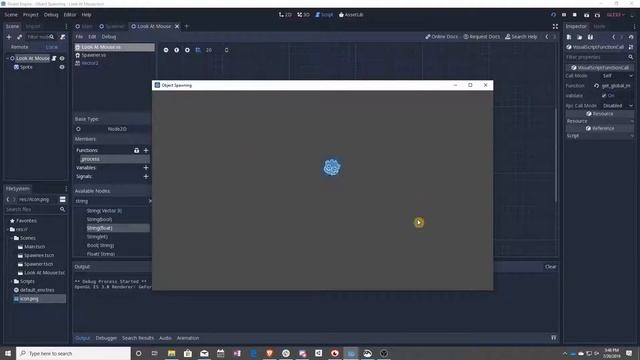The image size is (640, 360).
Task: Click the attach script icon beside the node filter
Action: point(62,37)
